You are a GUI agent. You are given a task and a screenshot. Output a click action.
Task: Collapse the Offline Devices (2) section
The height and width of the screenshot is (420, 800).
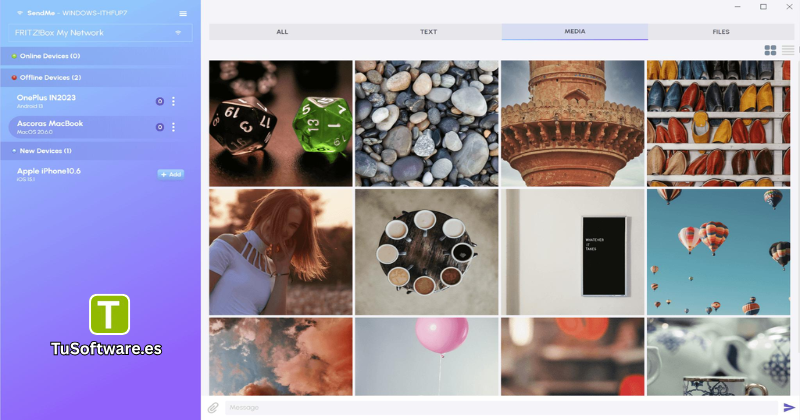click(x=101, y=78)
